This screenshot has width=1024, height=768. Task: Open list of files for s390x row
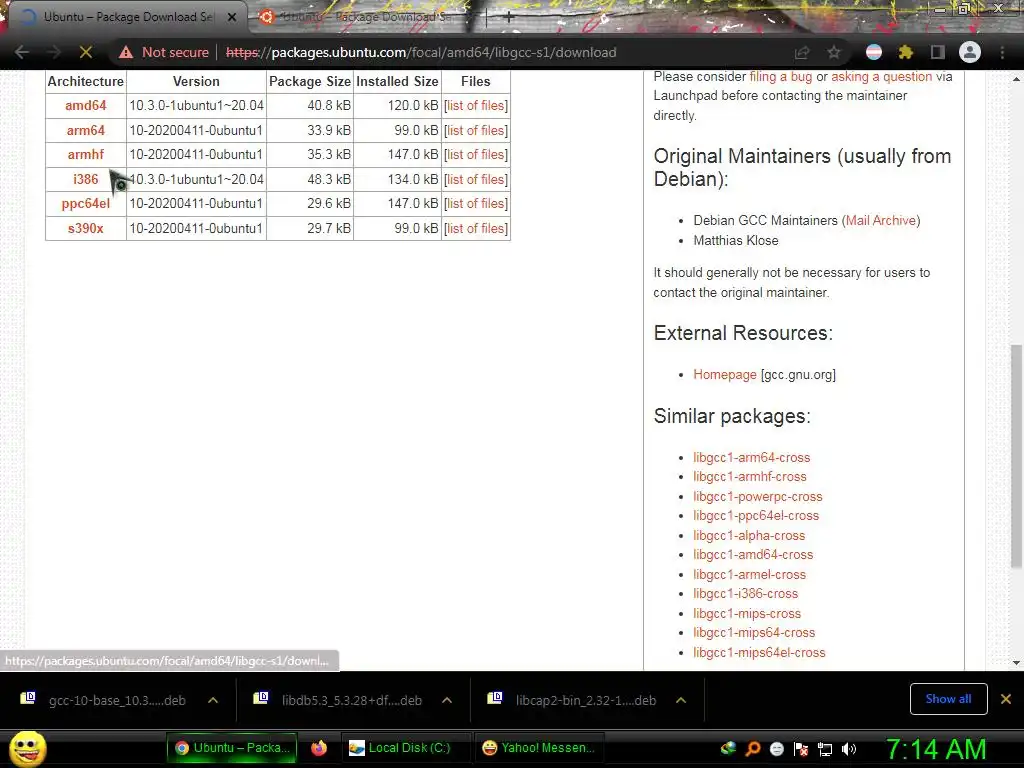click(475, 228)
